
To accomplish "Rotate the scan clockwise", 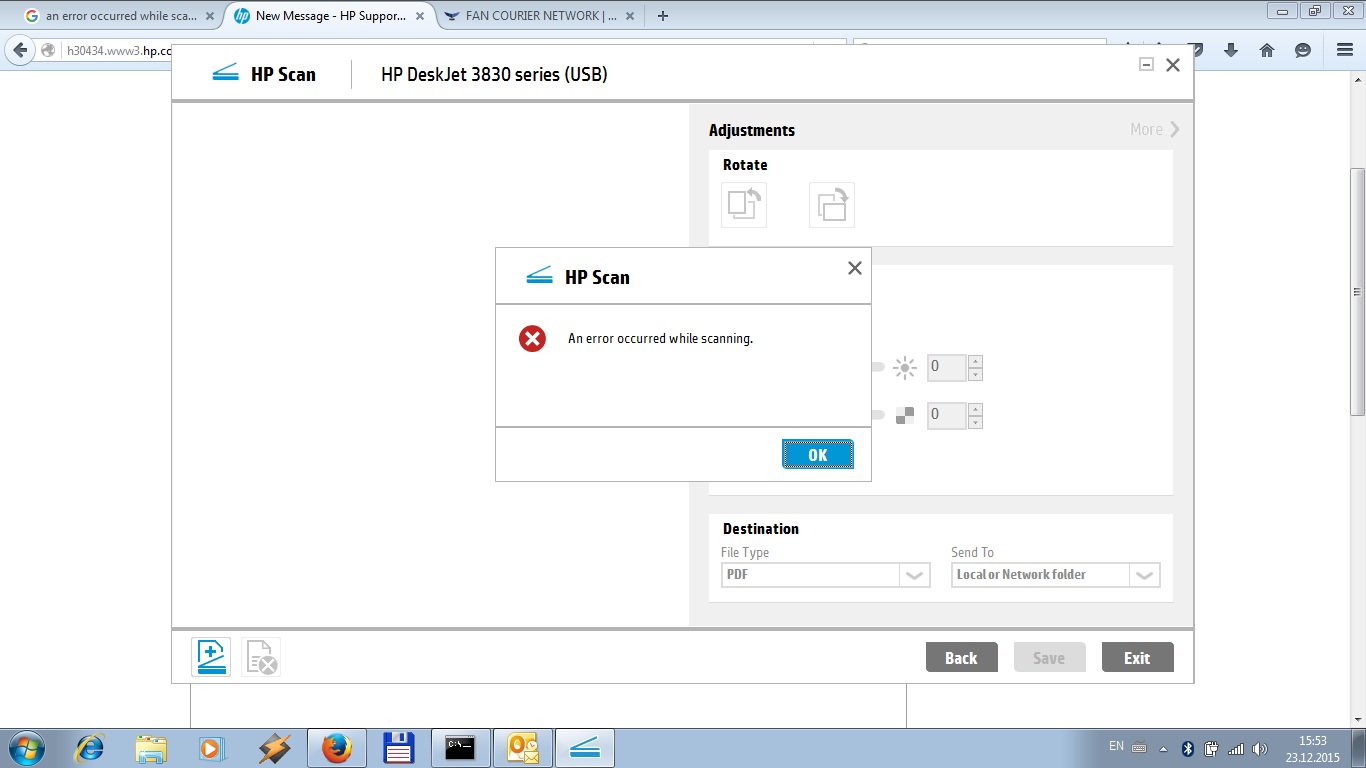I will pos(832,205).
